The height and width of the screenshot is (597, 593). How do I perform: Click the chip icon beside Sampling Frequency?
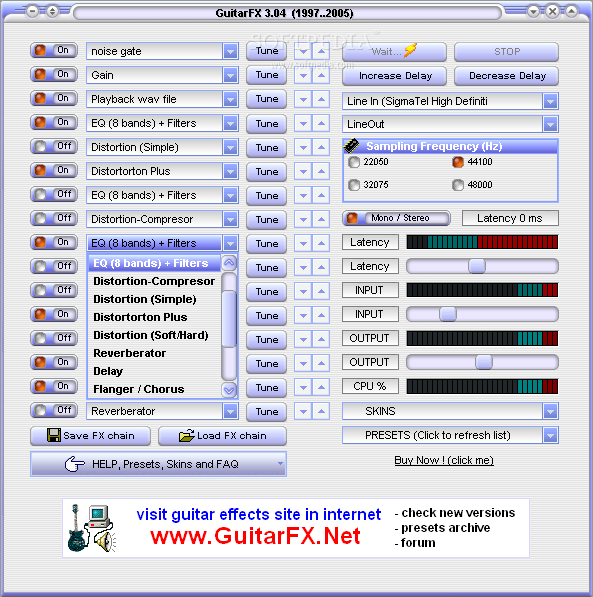(x=351, y=145)
